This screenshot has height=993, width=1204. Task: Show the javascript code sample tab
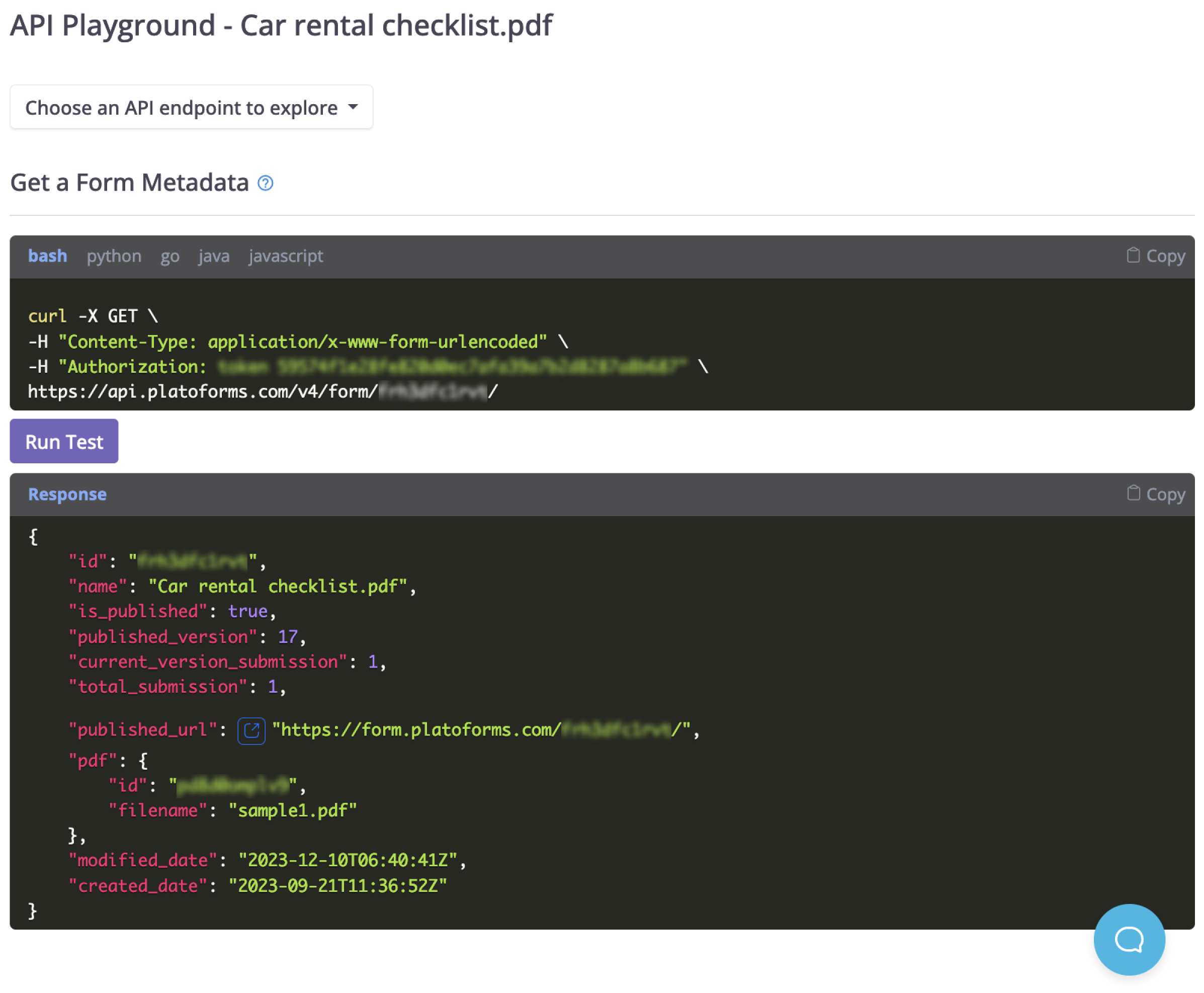tap(286, 256)
